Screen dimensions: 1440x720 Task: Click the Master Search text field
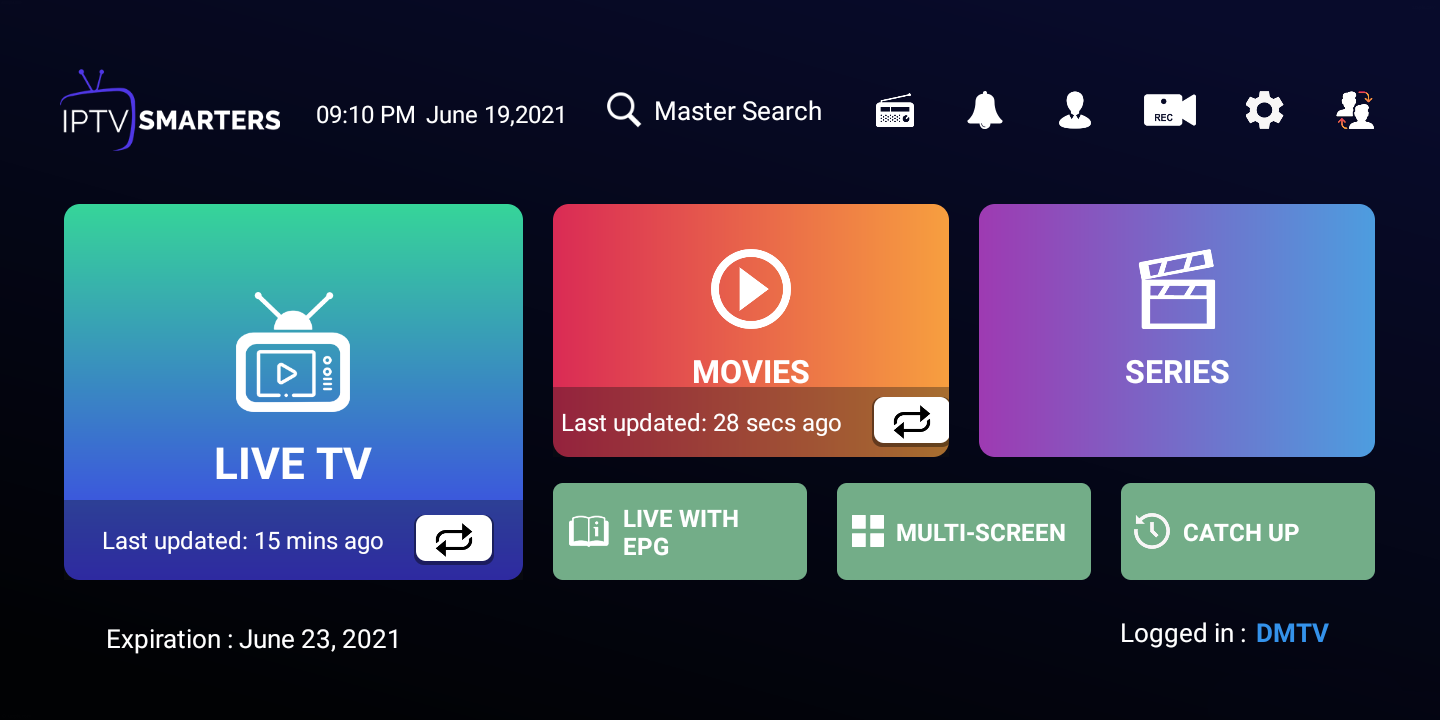point(737,111)
